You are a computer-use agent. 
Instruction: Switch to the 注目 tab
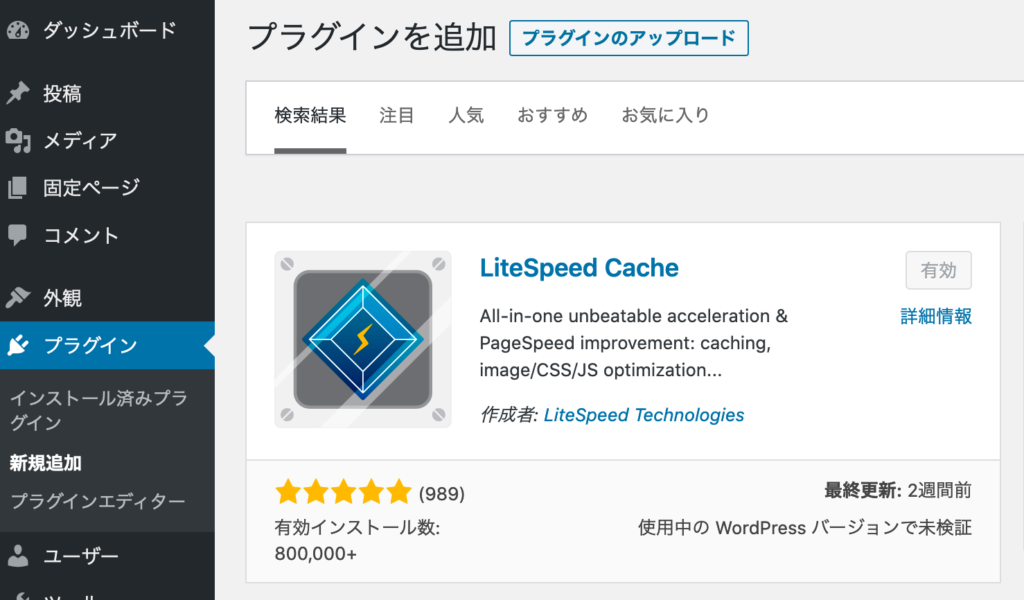(x=397, y=115)
